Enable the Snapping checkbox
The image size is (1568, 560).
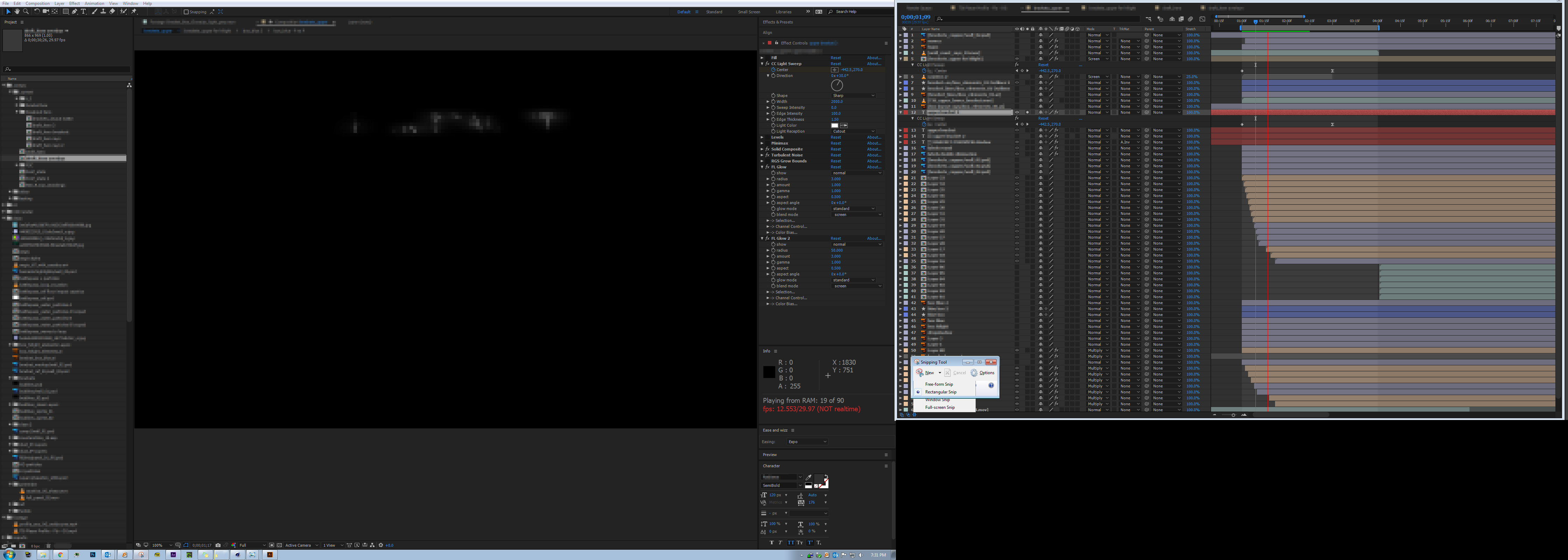186,12
